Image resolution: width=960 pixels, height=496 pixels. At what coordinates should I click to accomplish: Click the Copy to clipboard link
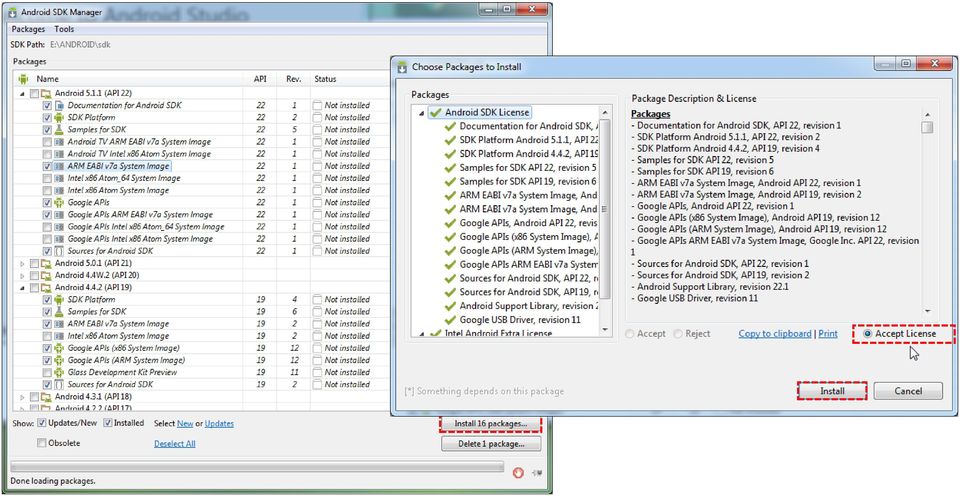[774, 334]
